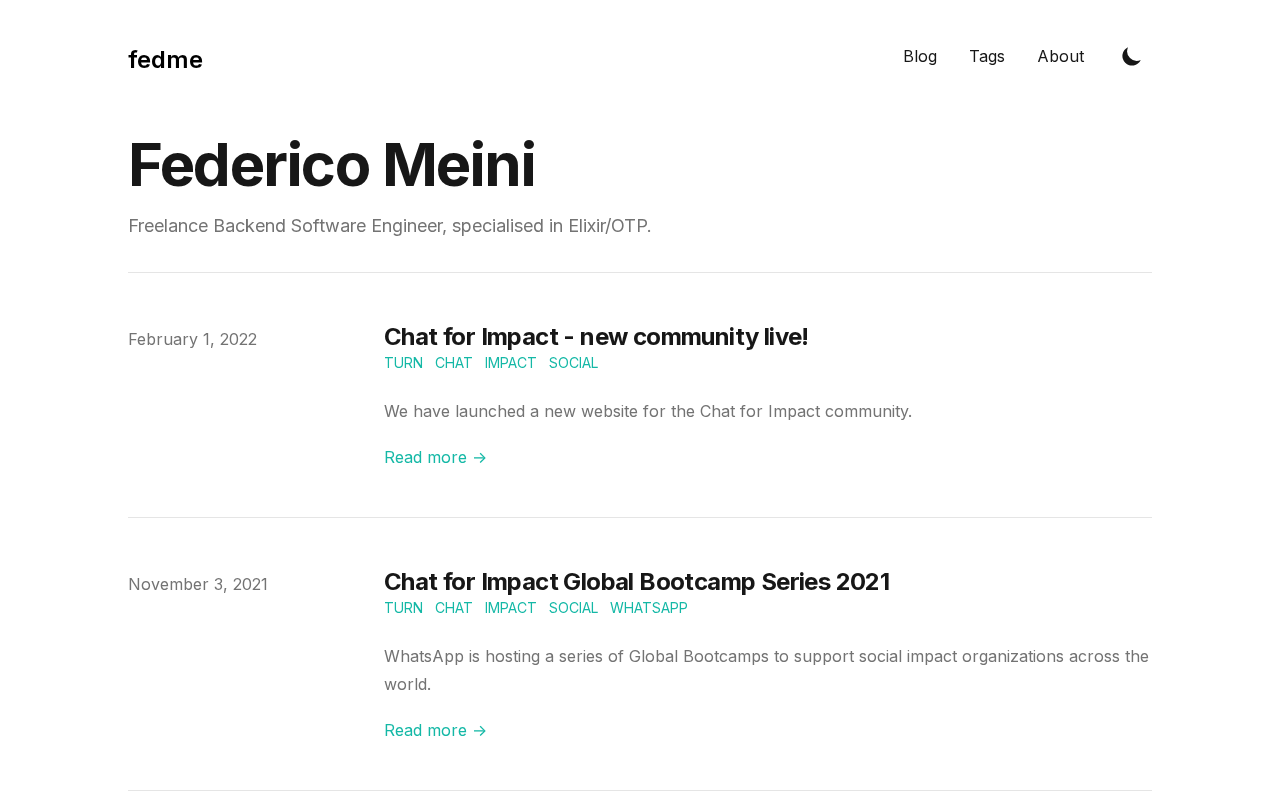Click the TURN tag under the Bootcamp post
1280x800 pixels.
pyautogui.click(x=403, y=608)
